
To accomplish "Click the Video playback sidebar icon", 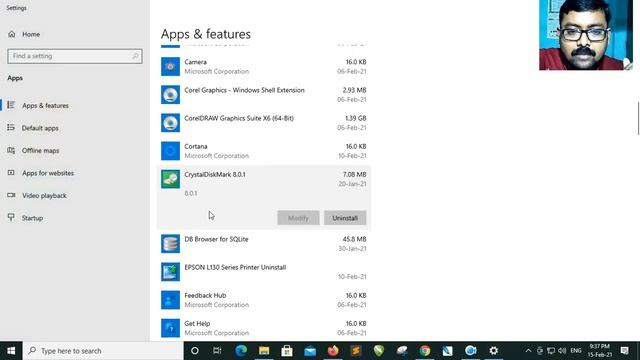I will (11, 195).
